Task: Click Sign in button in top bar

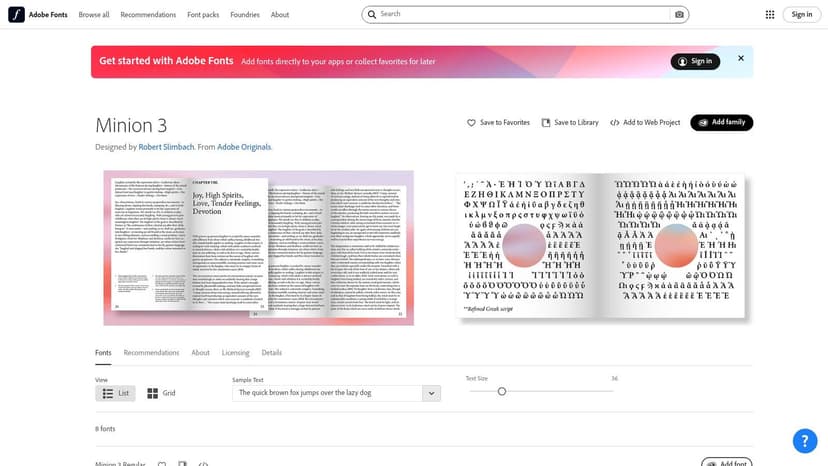Action: [802, 14]
